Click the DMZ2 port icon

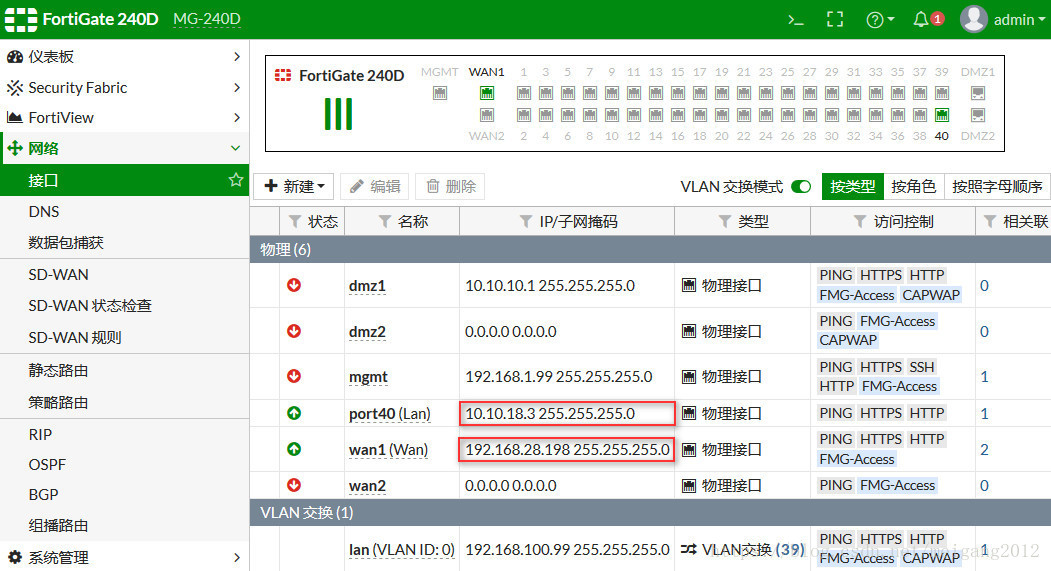click(978, 115)
